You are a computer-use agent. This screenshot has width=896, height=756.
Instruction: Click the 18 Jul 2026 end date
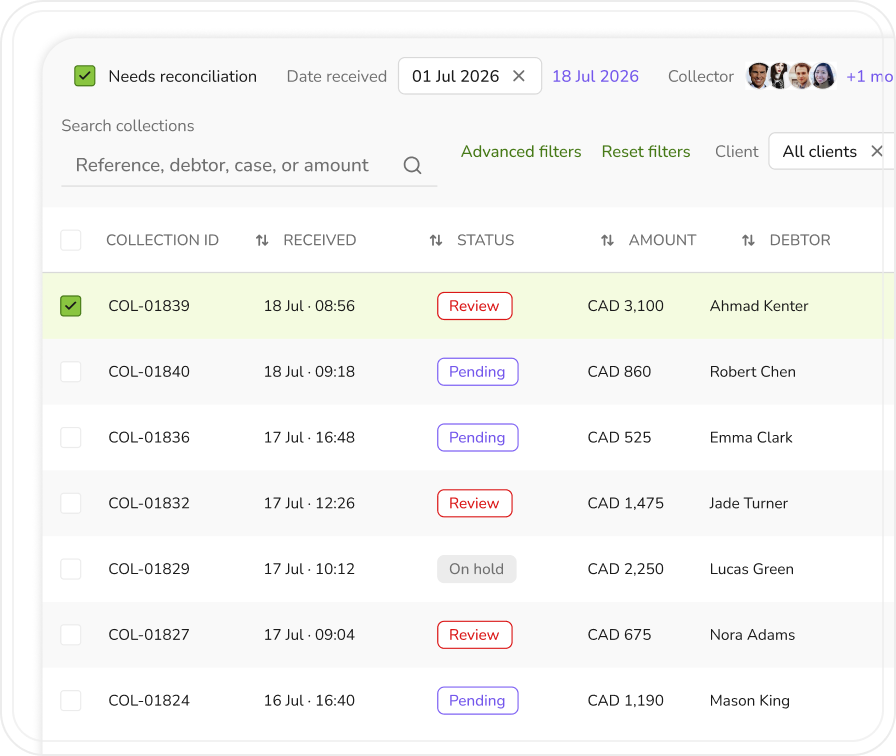pos(595,76)
